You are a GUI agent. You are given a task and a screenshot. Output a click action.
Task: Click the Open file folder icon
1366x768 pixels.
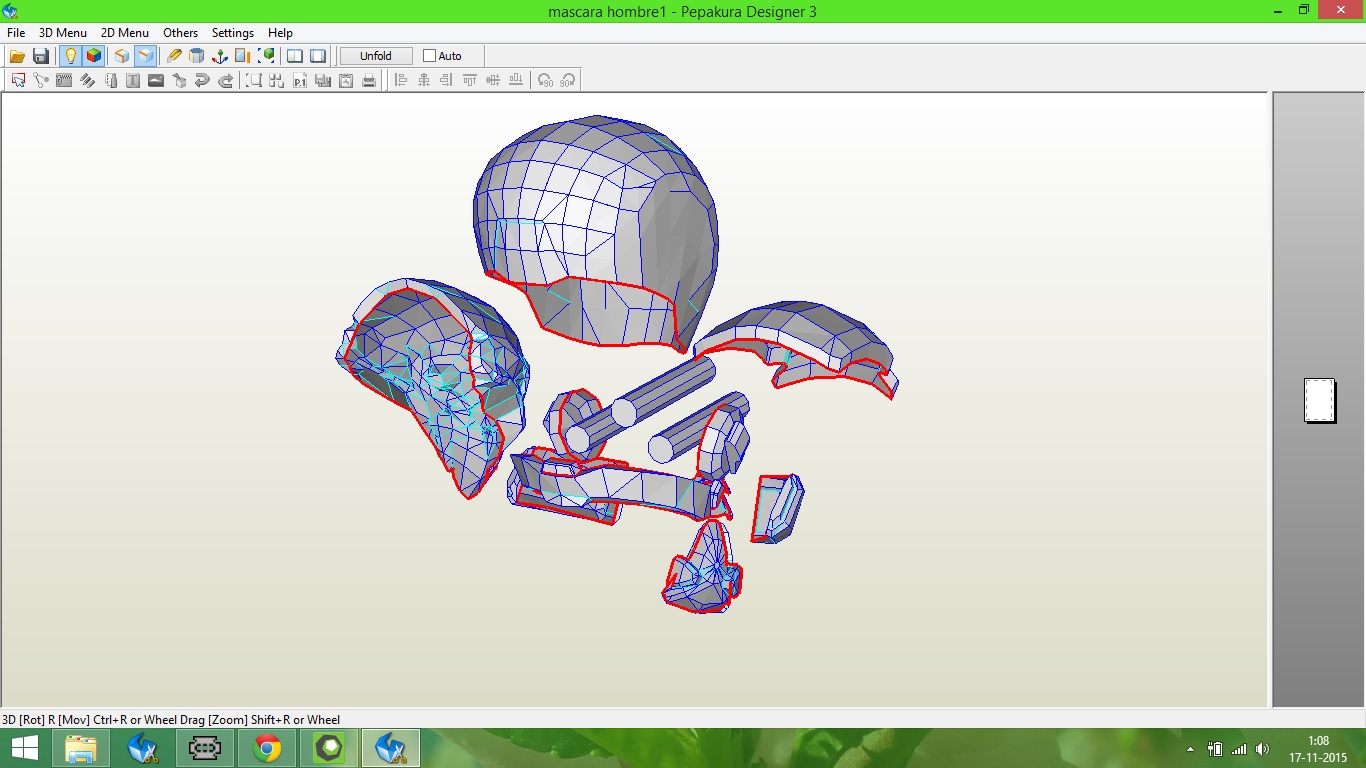pos(17,56)
